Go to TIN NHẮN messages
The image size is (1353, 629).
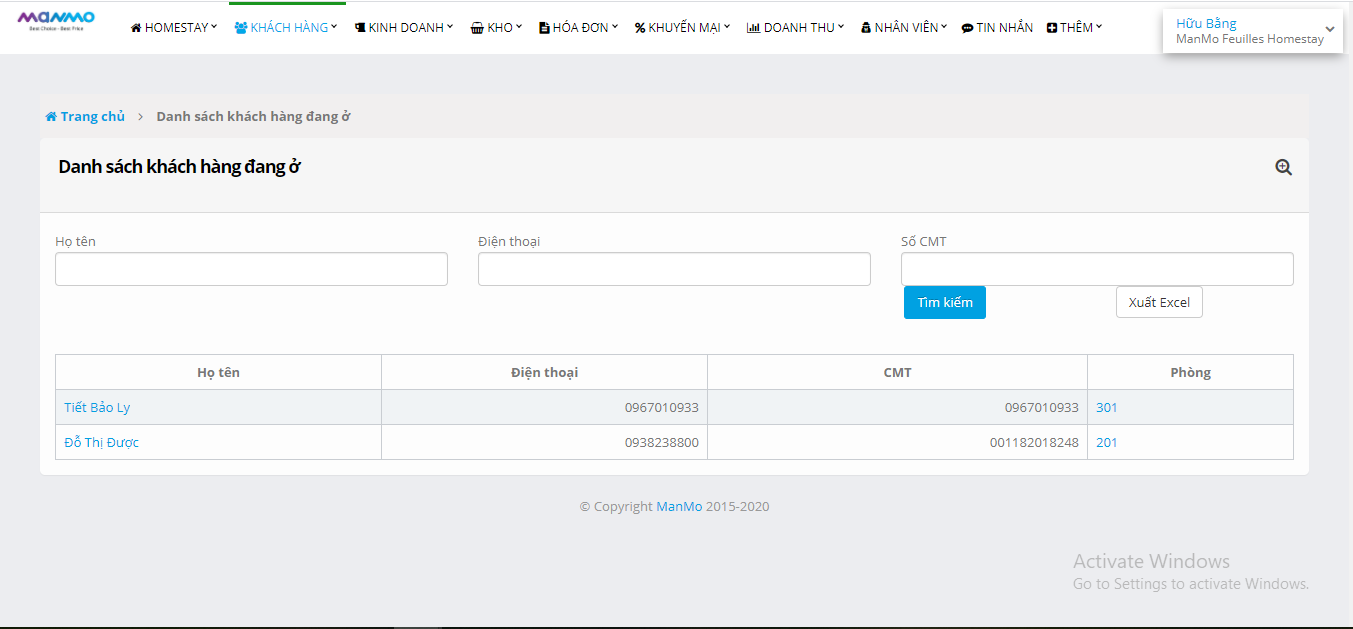pos(997,28)
